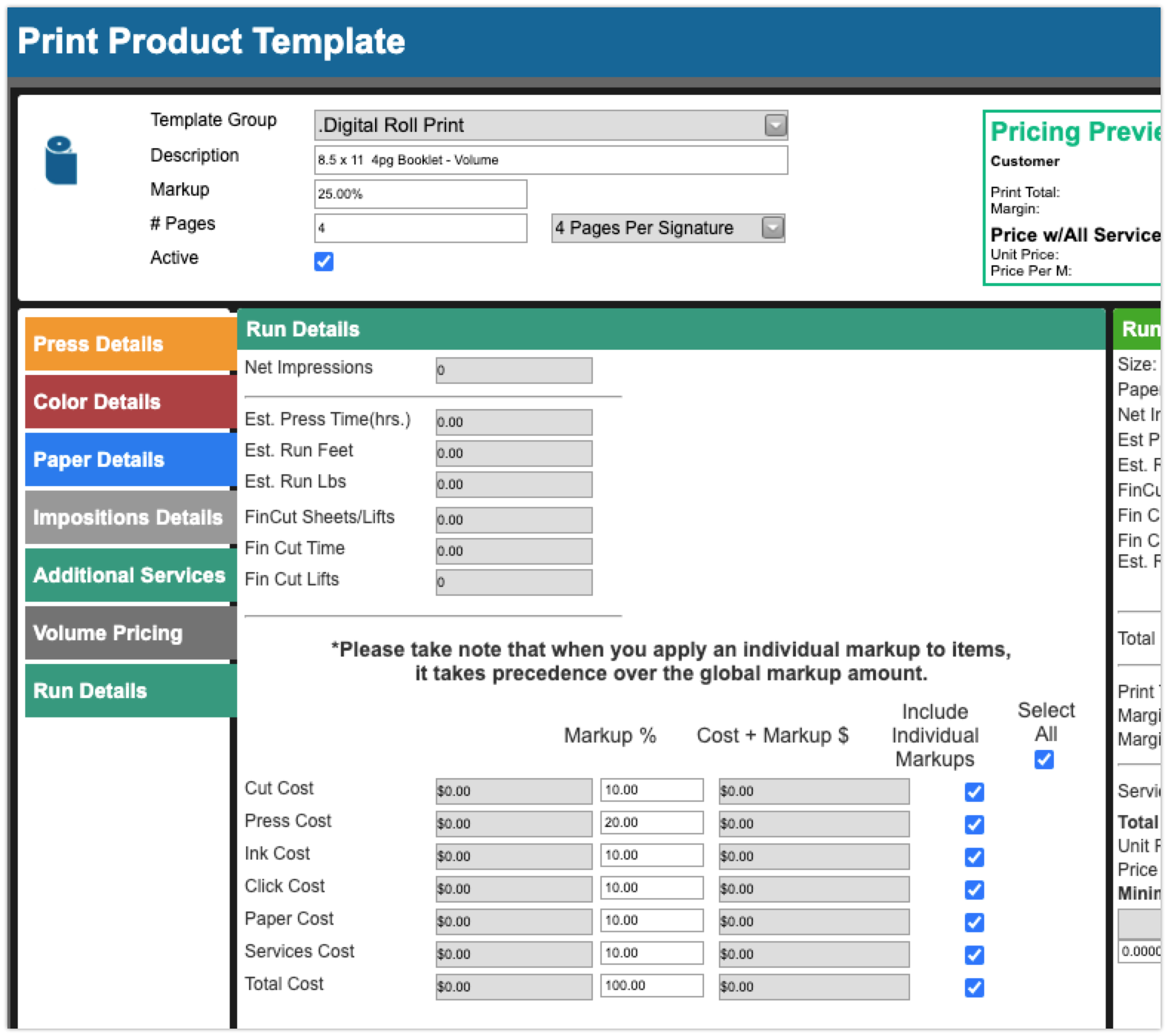
Task: Edit Cut Cost markup percent field
Action: tap(651, 790)
